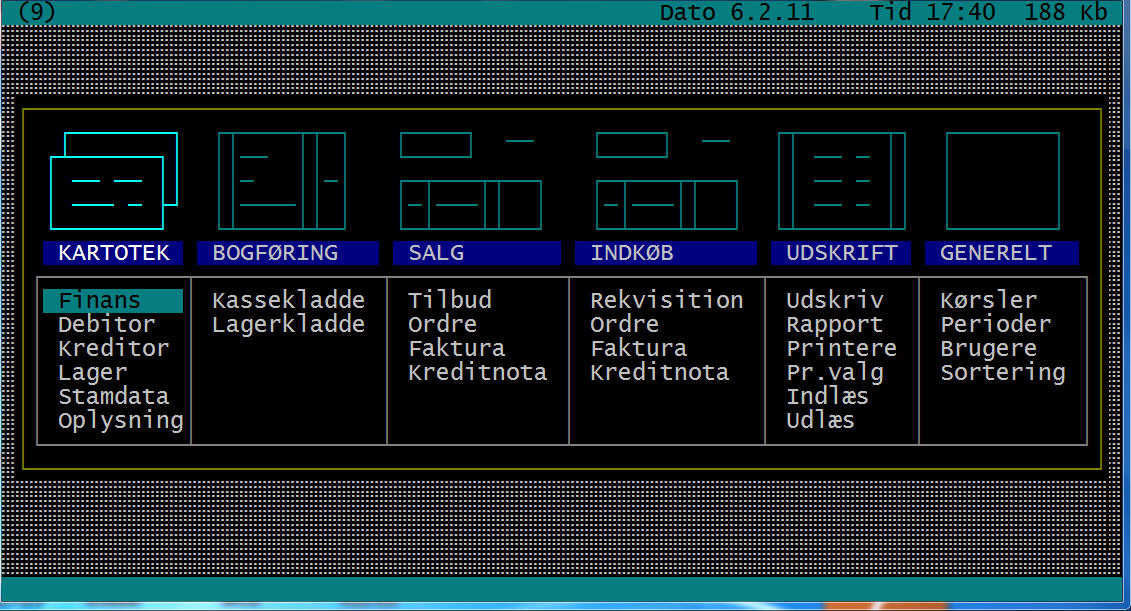This screenshot has width=1131, height=611.
Task: Click the Udskrift report icon
Action: (841, 181)
